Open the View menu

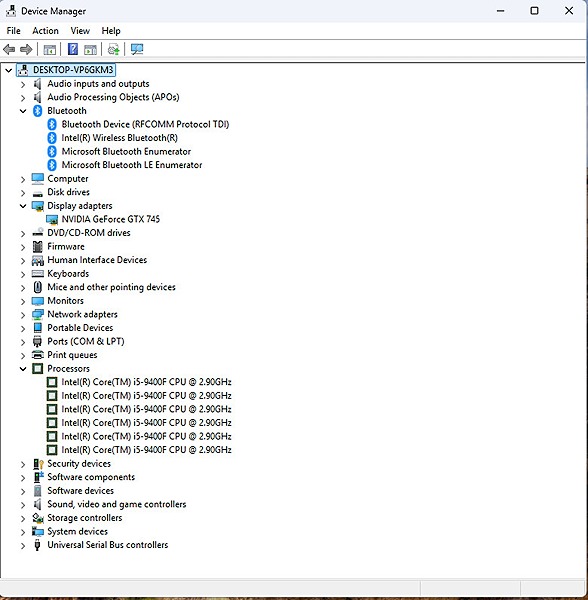tap(80, 31)
